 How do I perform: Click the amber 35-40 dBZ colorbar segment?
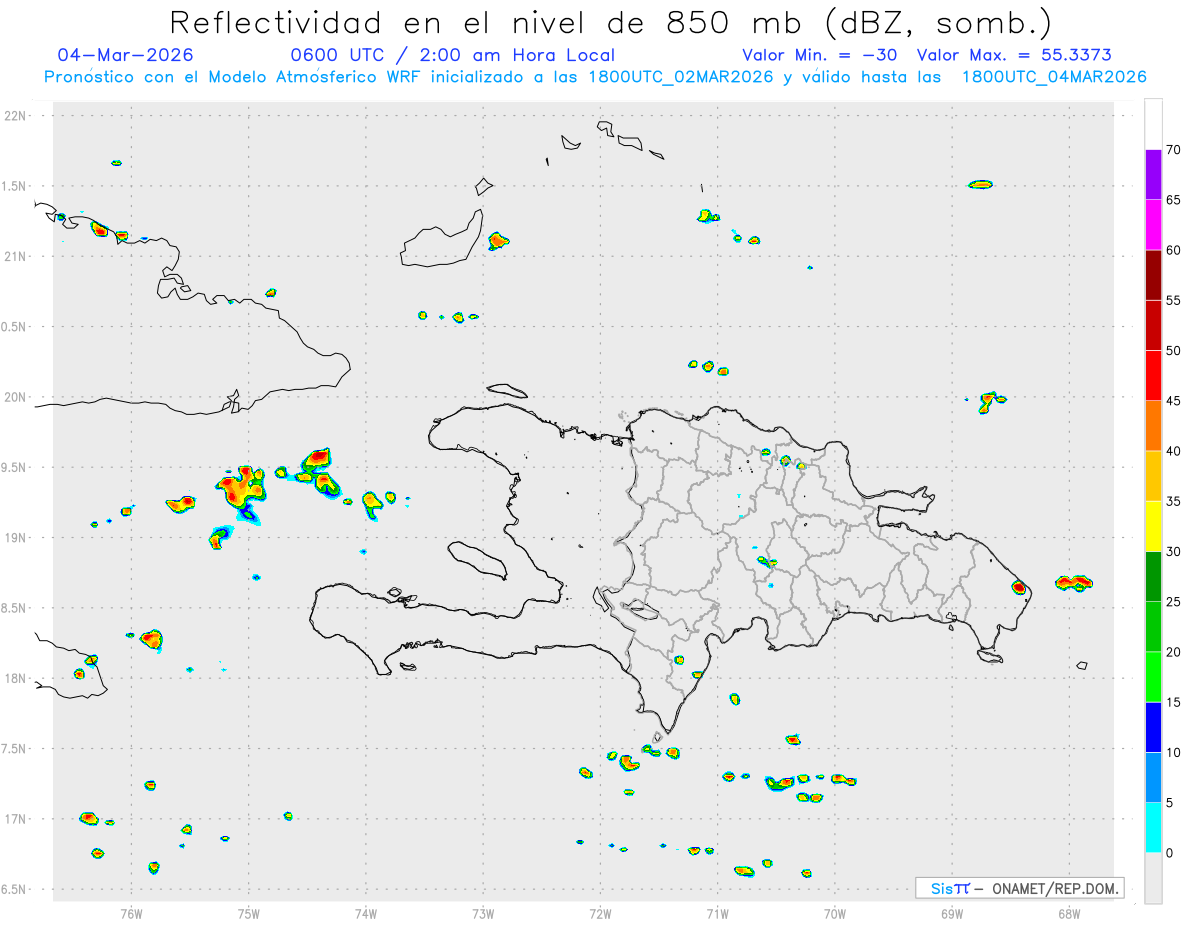(x=1153, y=476)
